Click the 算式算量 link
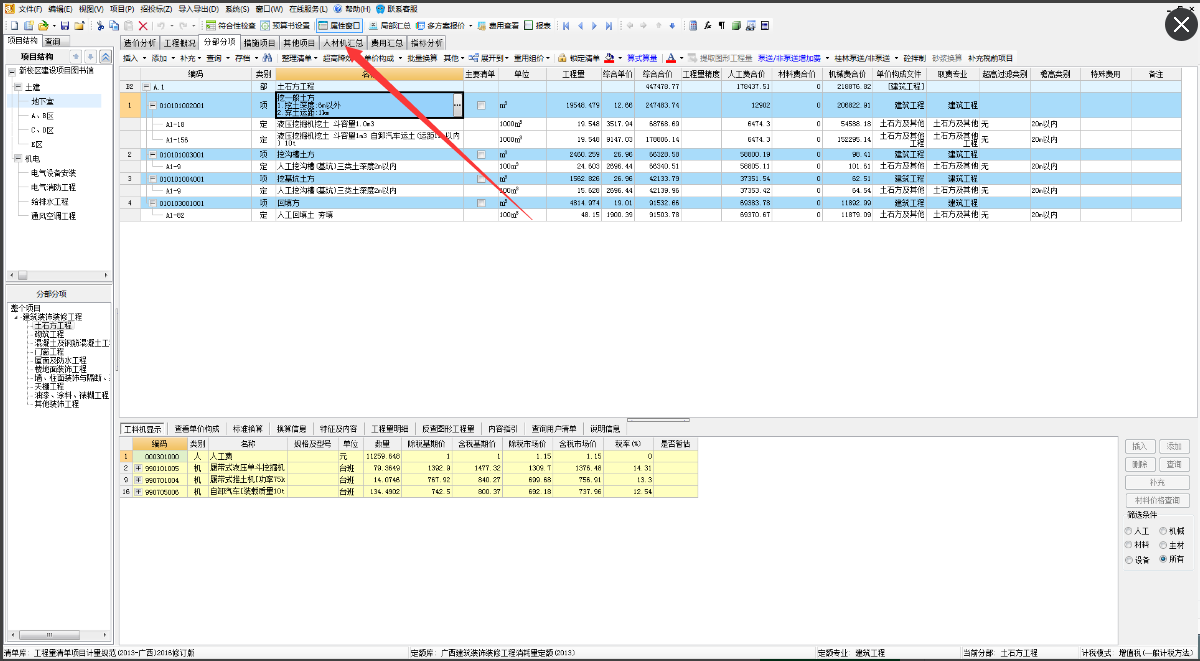The image size is (1200, 661). [642, 58]
